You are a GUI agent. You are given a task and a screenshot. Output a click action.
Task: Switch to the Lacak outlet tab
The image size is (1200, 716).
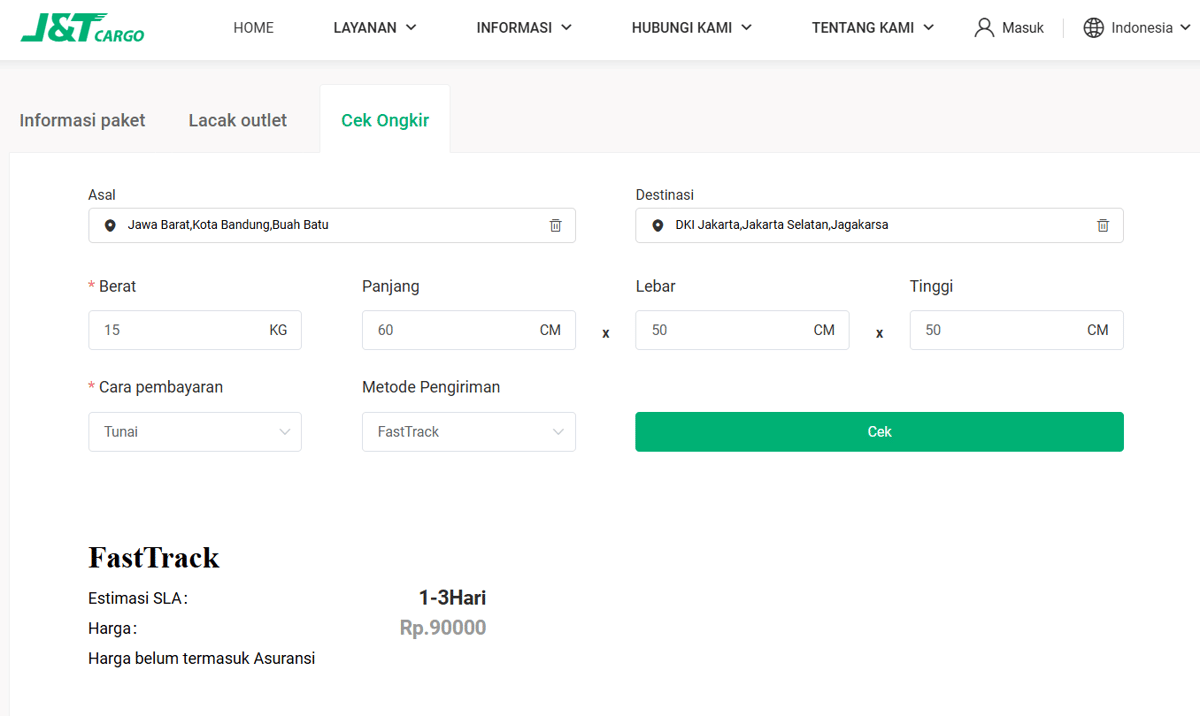(x=238, y=120)
